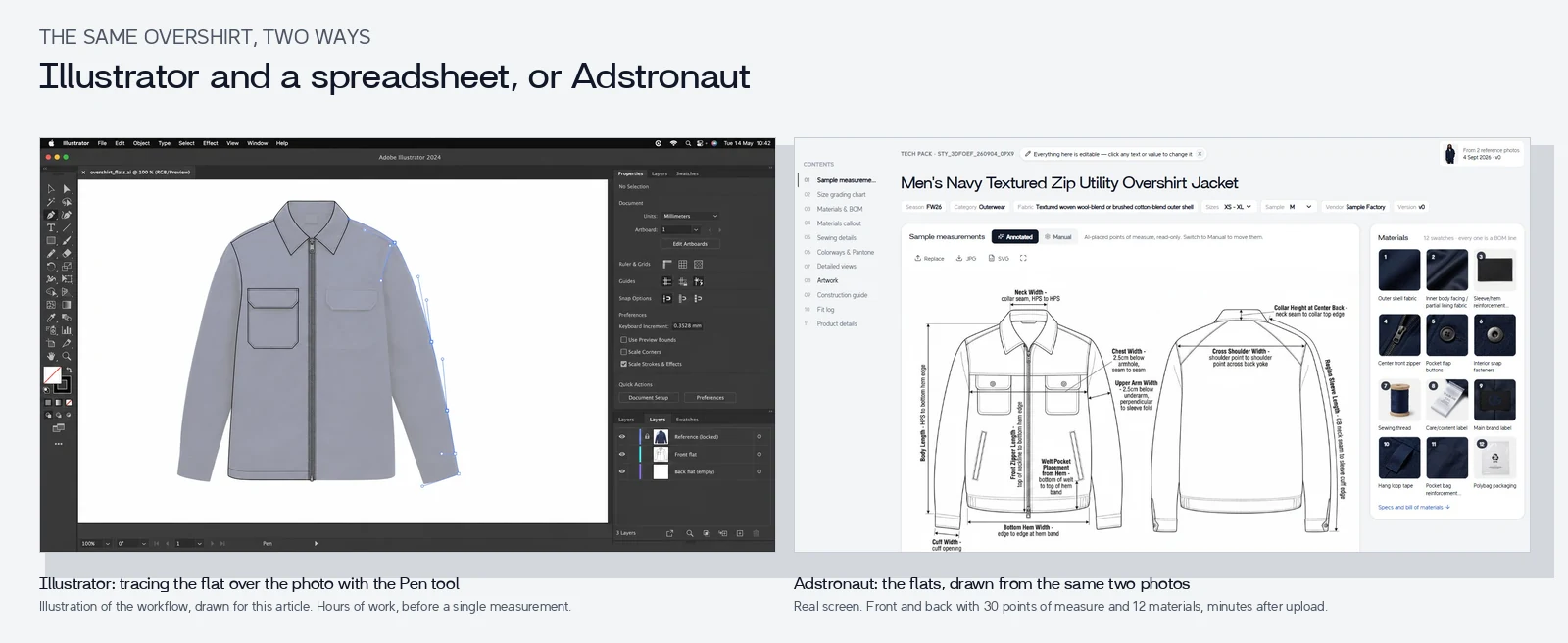This screenshot has height=643, width=1568.
Task: Switch to Manual measurement mode
Action: [1058, 237]
